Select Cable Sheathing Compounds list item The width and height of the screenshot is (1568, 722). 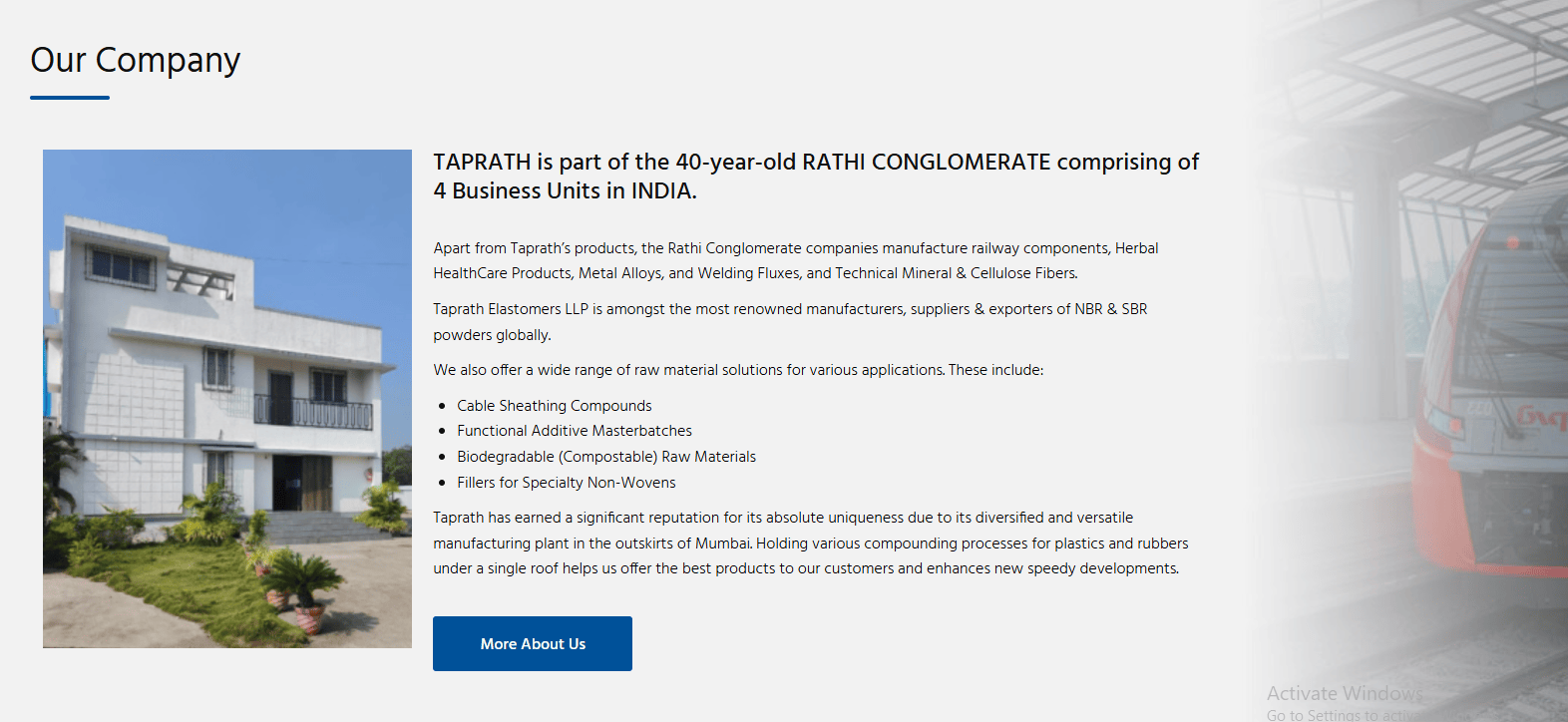pyautogui.click(x=555, y=406)
